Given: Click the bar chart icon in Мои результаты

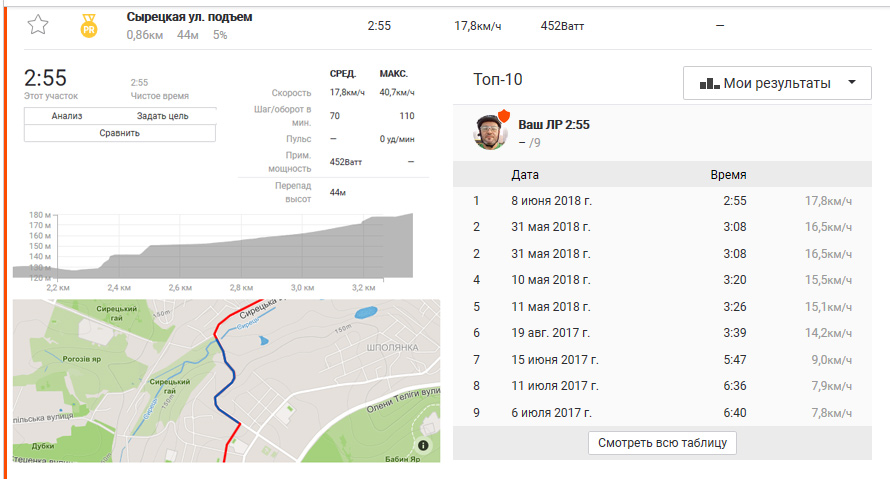Looking at the screenshot, I should (x=709, y=83).
